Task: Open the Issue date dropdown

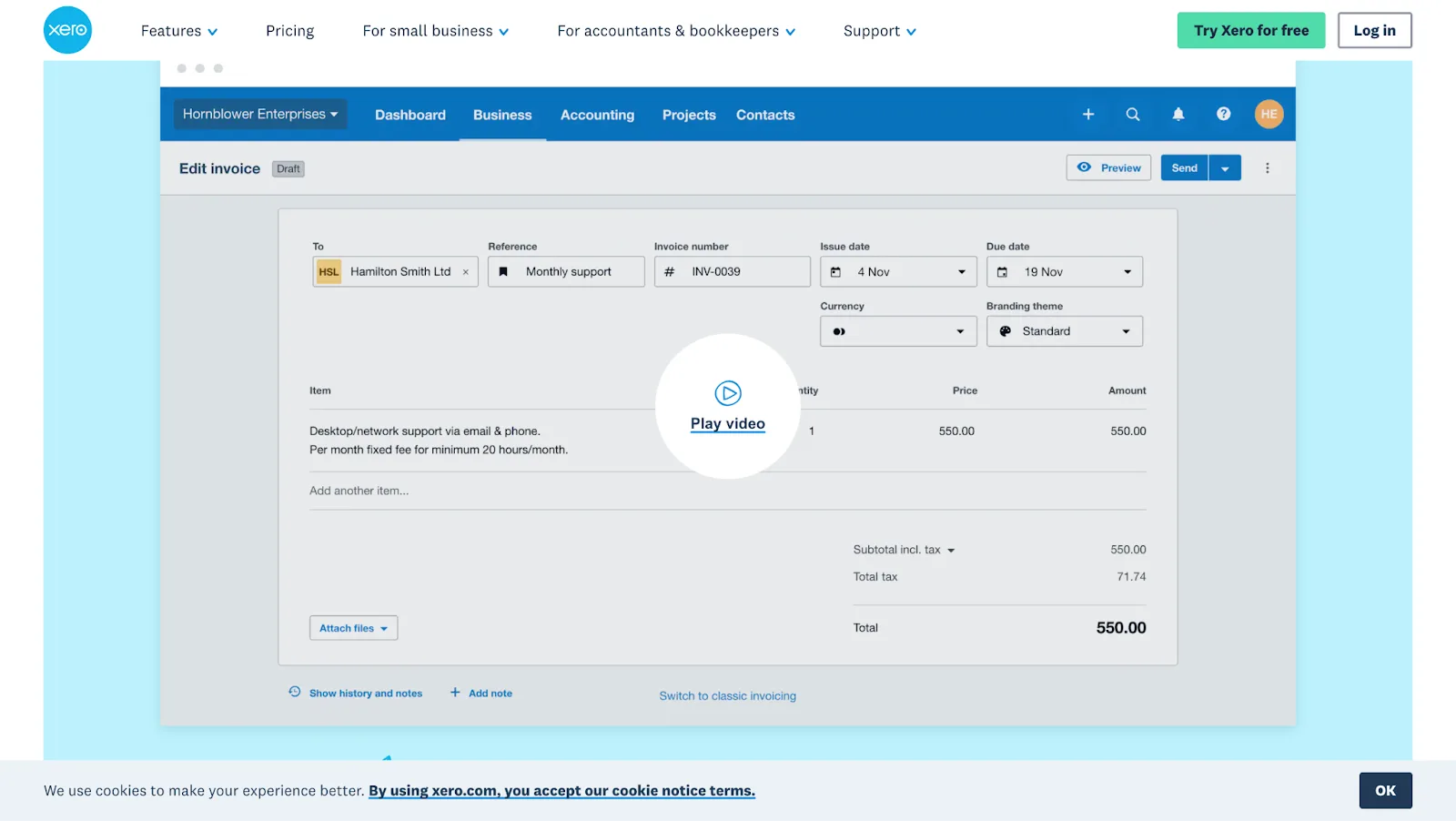Action: click(x=898, y=272)
